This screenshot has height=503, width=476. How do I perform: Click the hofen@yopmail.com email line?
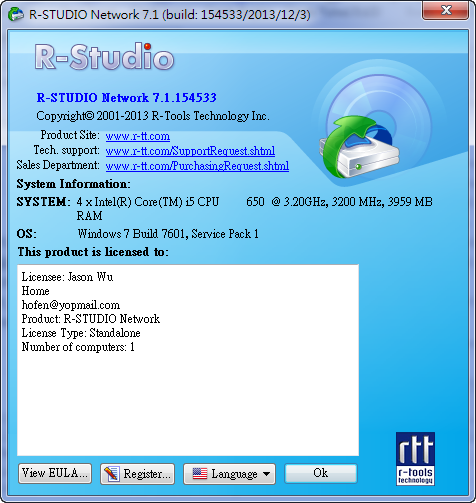71,305
